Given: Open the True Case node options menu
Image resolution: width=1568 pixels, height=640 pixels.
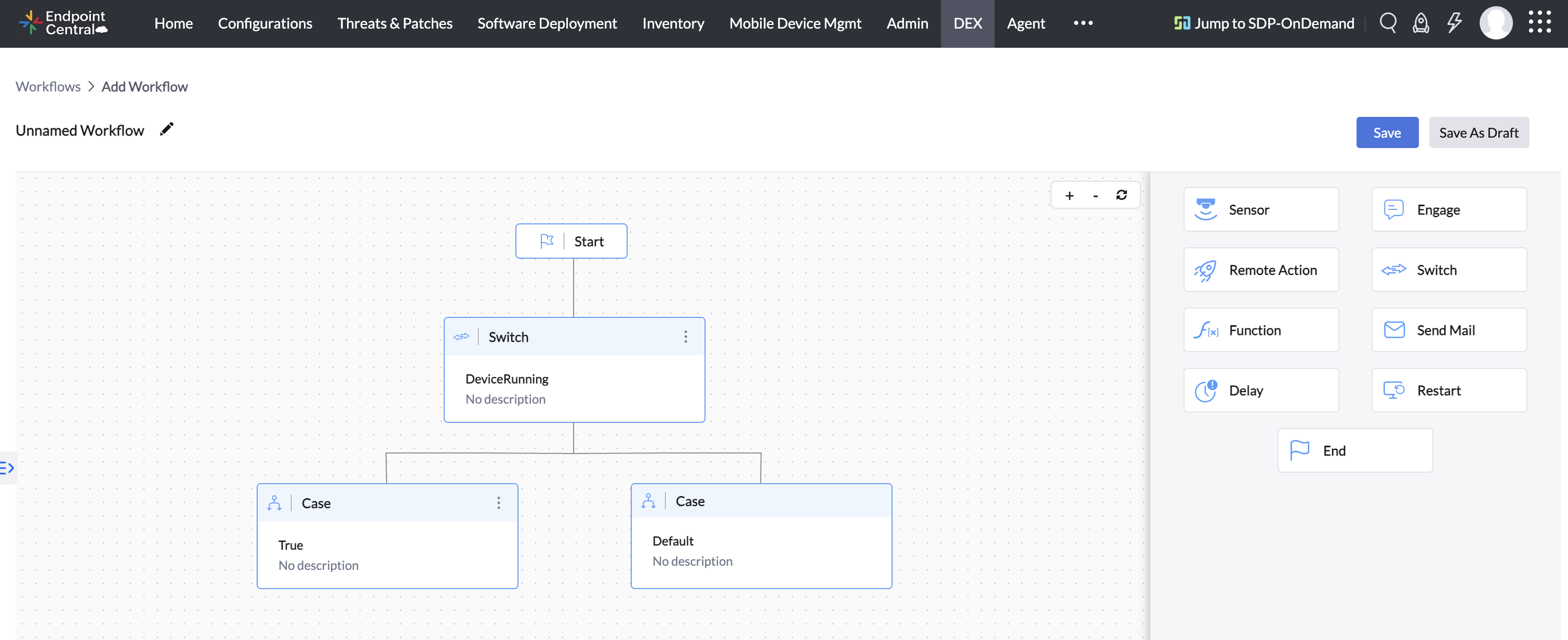Looking at the screenshot, I should coord(499,502).
